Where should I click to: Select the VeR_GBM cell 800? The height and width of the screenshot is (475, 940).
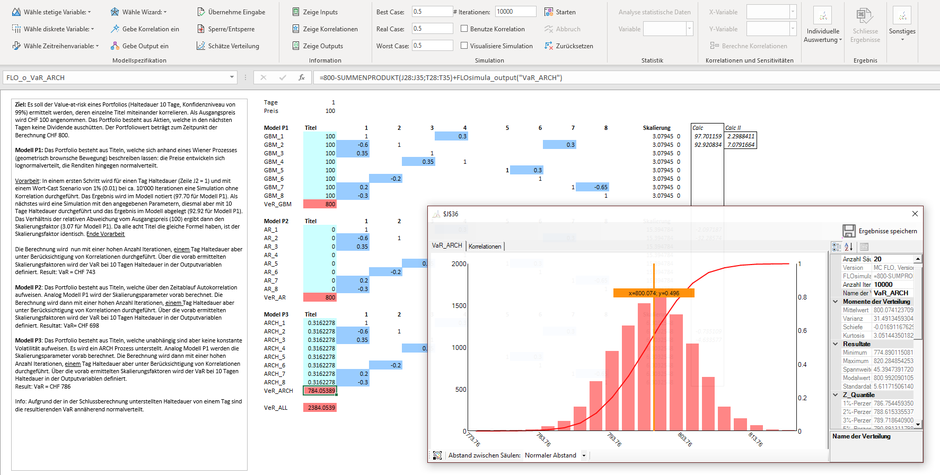(320, 204)
